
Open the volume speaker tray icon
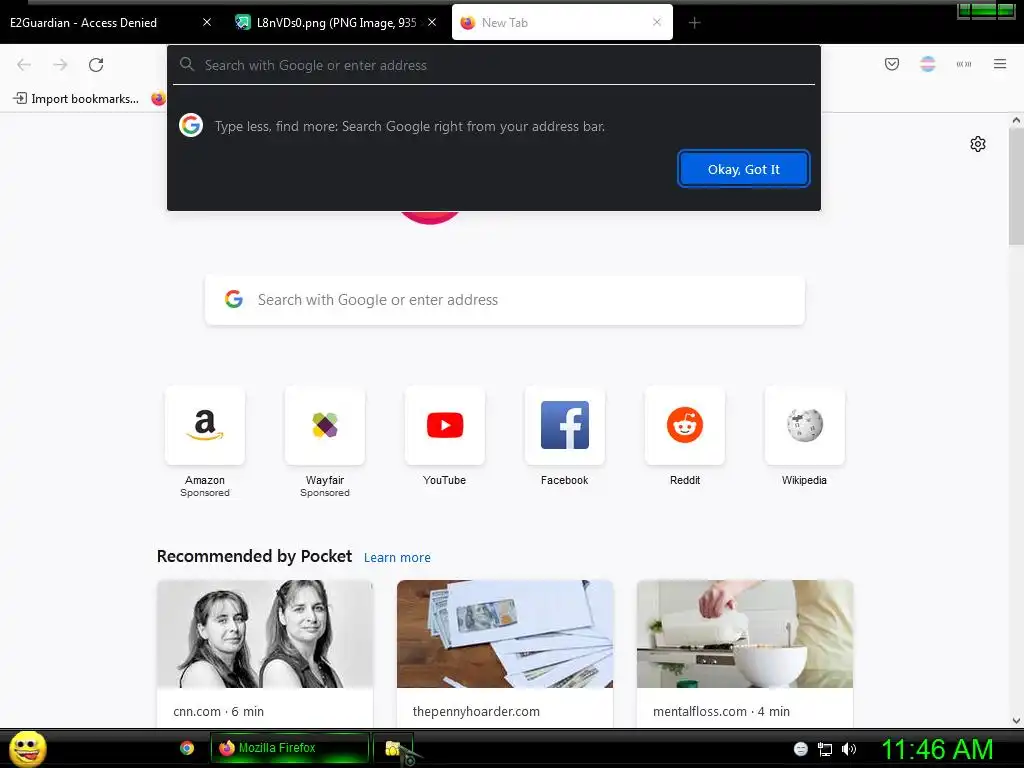(x=849, y=749)
